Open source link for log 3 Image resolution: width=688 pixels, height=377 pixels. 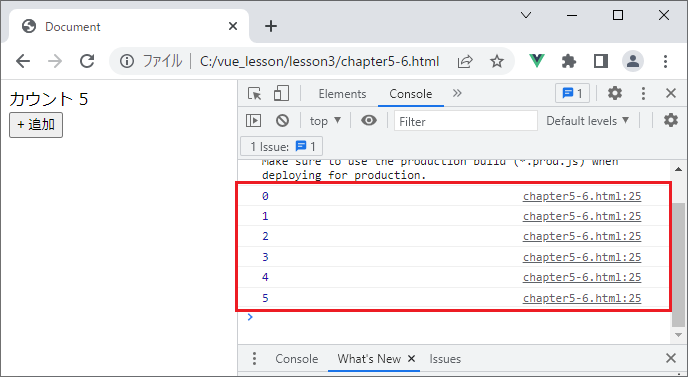[x=582, y=257]
